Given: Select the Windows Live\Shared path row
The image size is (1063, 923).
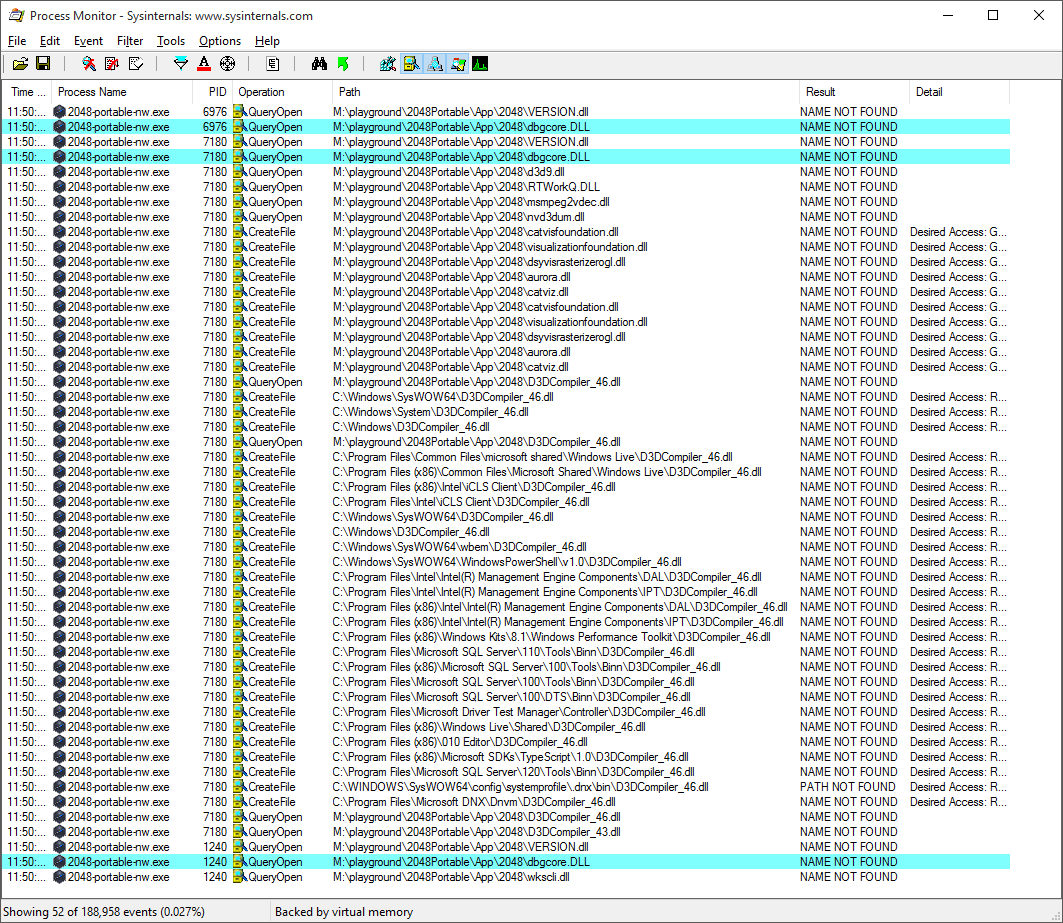Looking at the screenshot, I should (x=489, y=727).
